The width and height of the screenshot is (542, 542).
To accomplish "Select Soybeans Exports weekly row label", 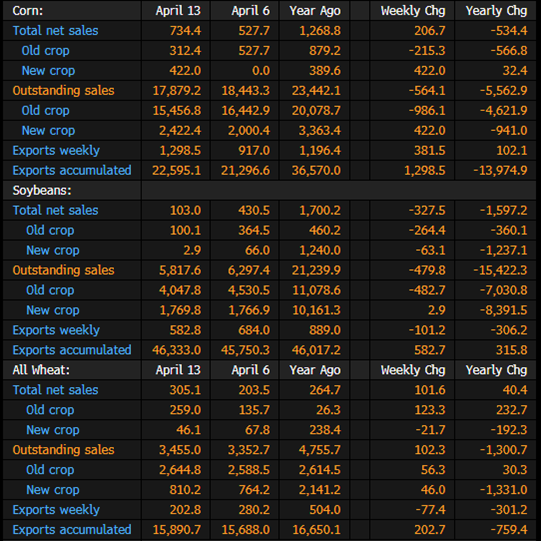I will [x=56, y=330].
